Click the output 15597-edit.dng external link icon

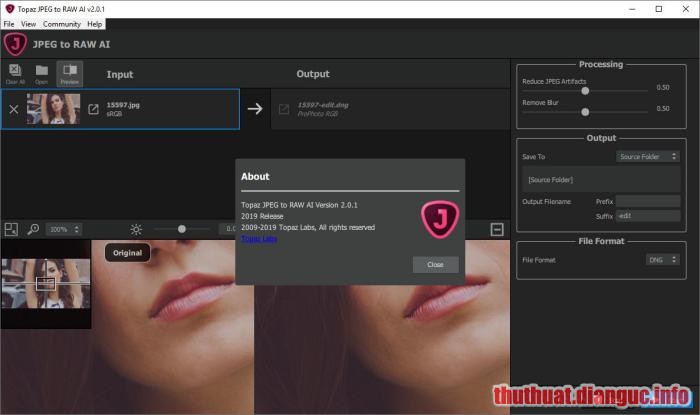click(284, 109)
